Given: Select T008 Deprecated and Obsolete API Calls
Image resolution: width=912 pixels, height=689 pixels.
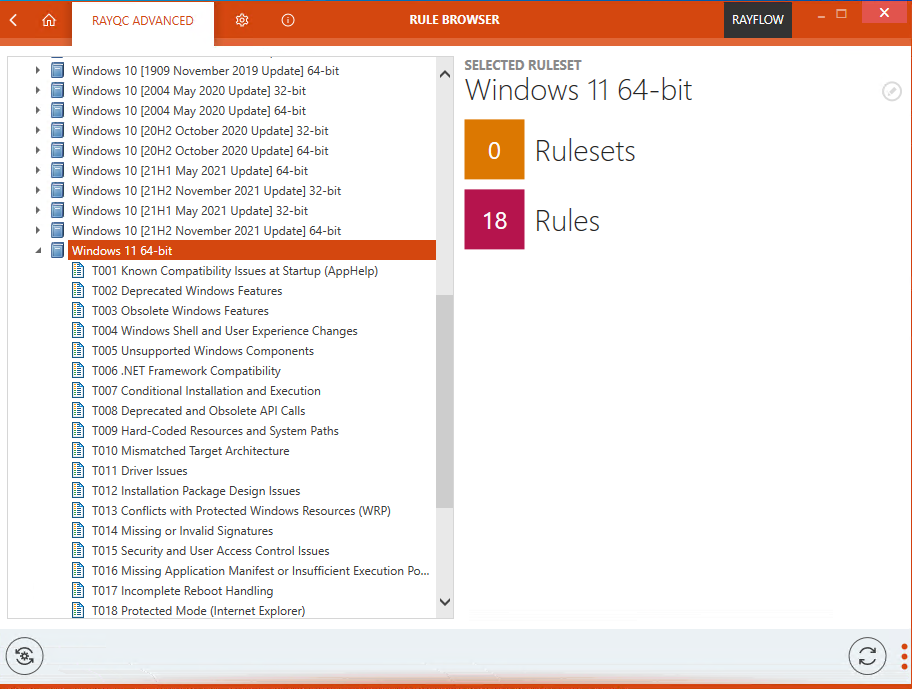Looking at the screenshot, I should (x=198, y=411).
